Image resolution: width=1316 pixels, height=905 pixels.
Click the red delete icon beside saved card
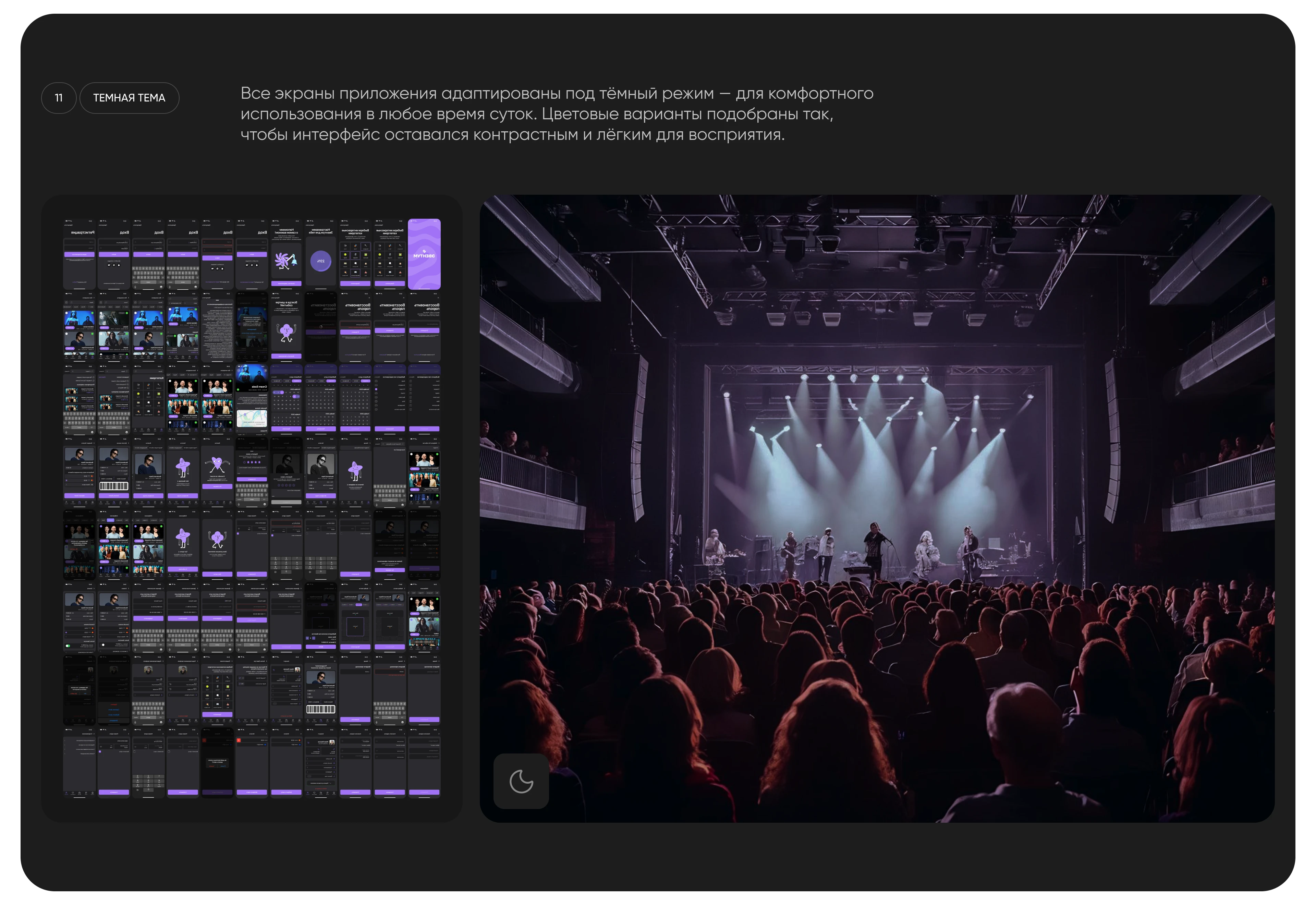pos(239,740)
